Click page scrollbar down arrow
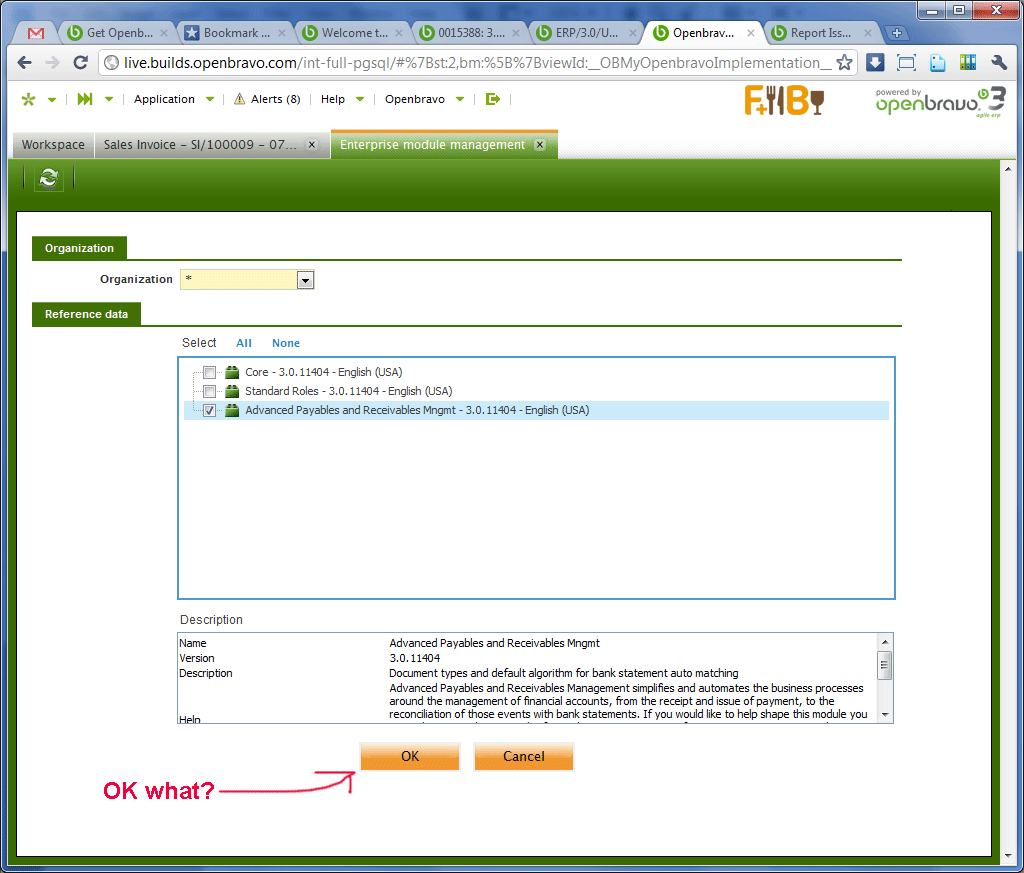 [1008, 855]
